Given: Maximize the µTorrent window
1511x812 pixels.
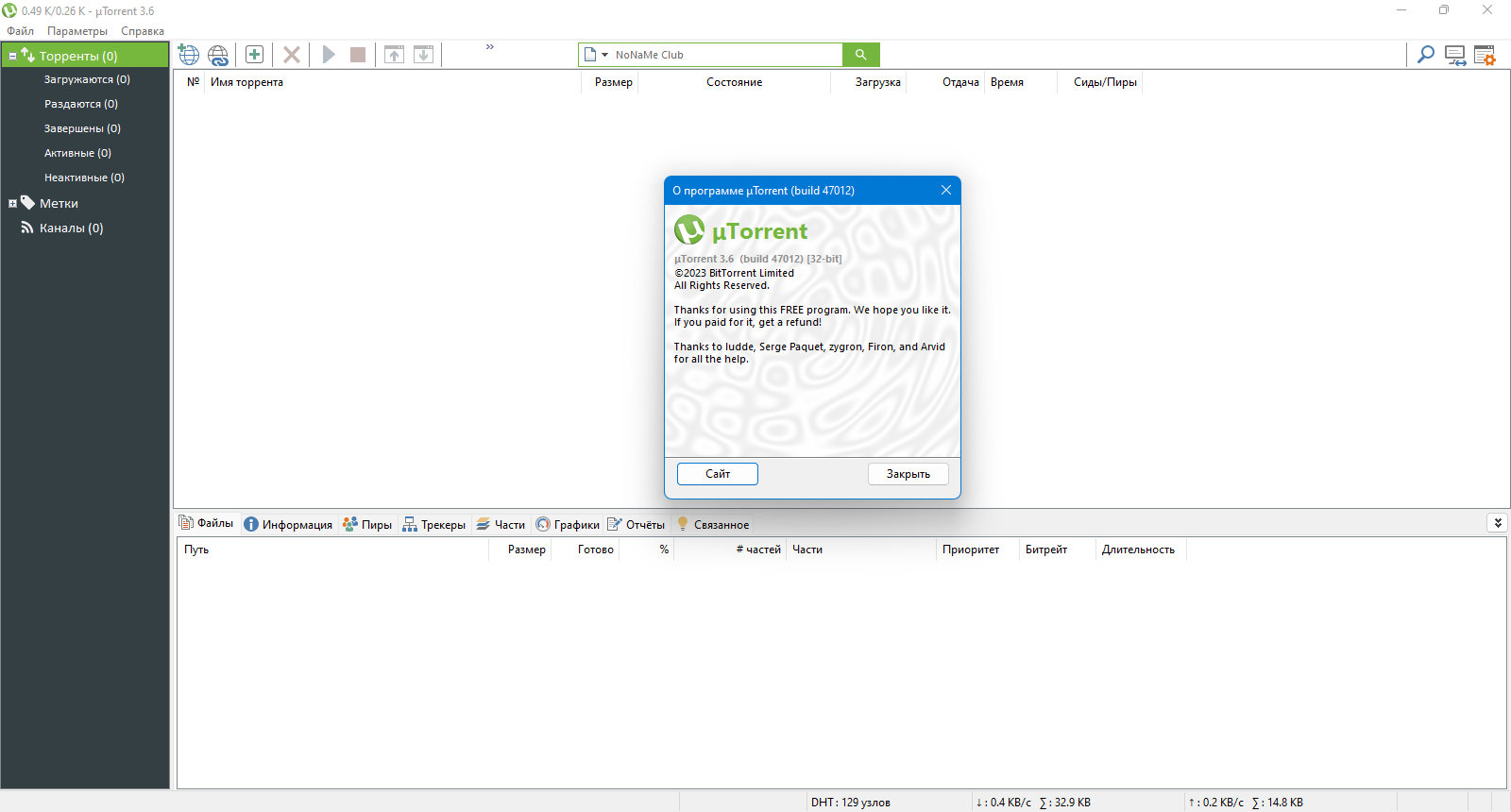Looking at the screenshot, I should click(x=1444, y=10).
